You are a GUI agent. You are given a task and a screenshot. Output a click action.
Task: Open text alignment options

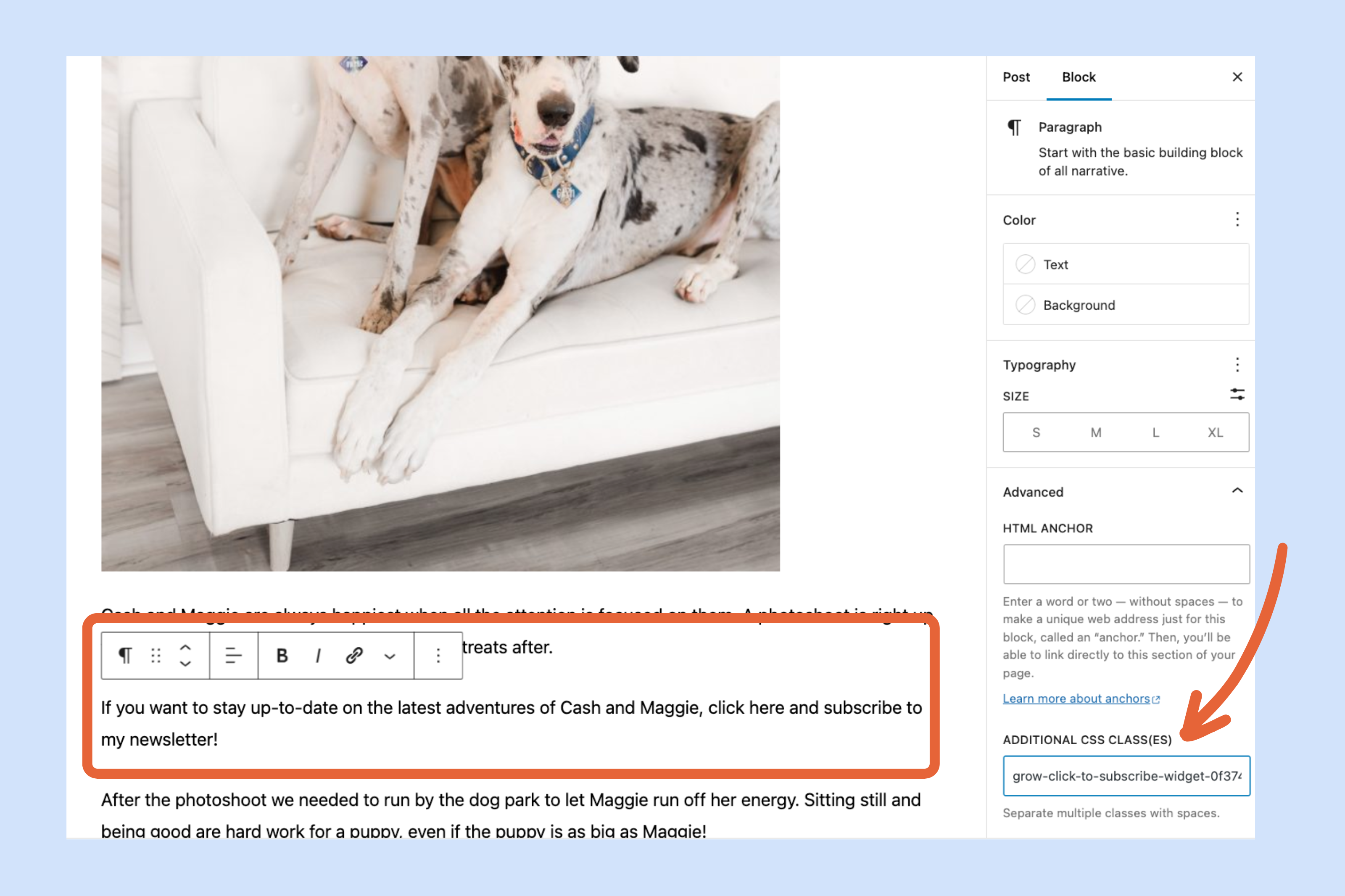(x=233, y=656)
